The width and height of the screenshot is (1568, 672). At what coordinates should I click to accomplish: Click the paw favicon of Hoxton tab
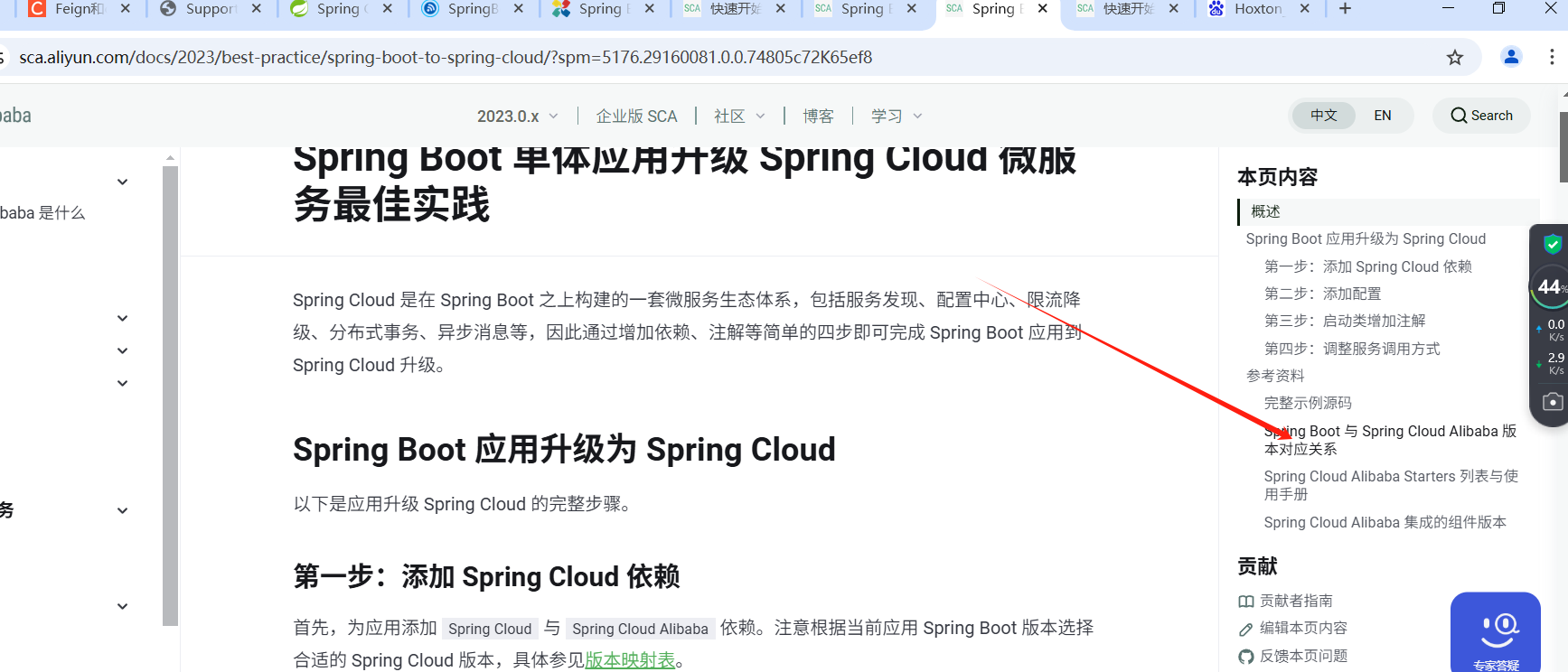tap(1216, 8)
